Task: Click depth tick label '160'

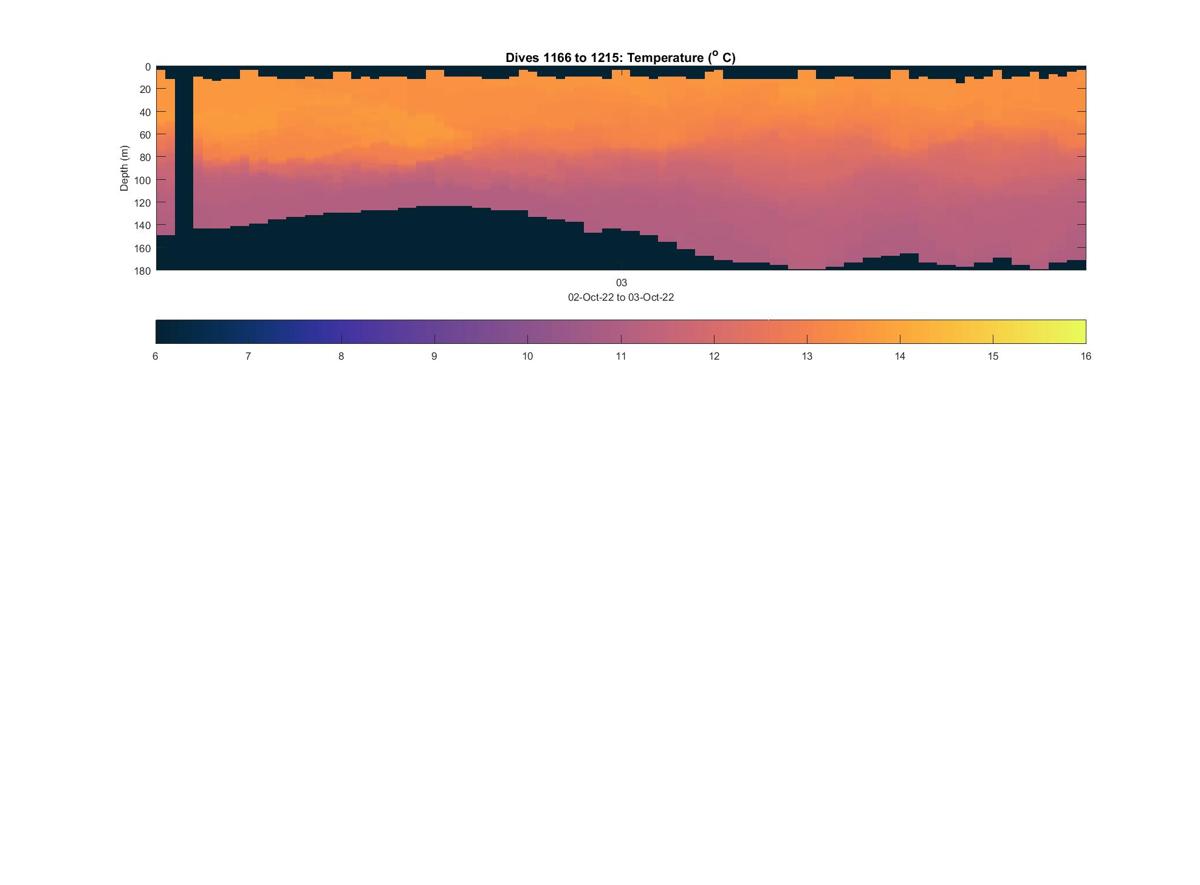Action: [x=142, y=248]
